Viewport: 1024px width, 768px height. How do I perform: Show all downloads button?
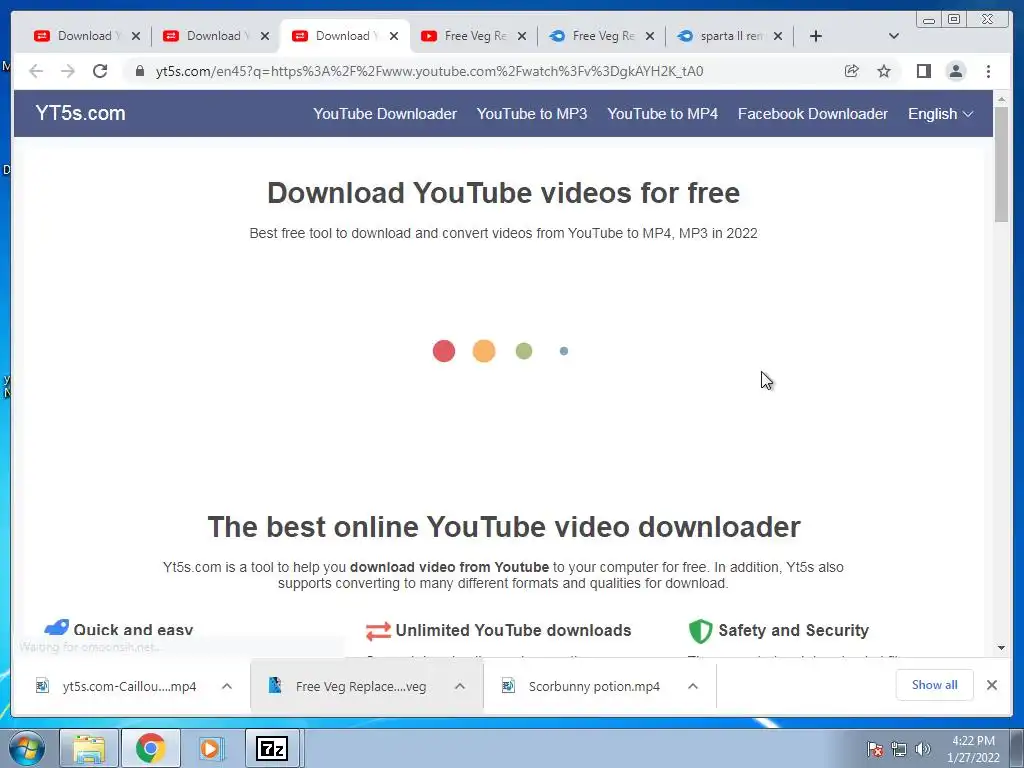pyautogui.click(x=935, y=685)
